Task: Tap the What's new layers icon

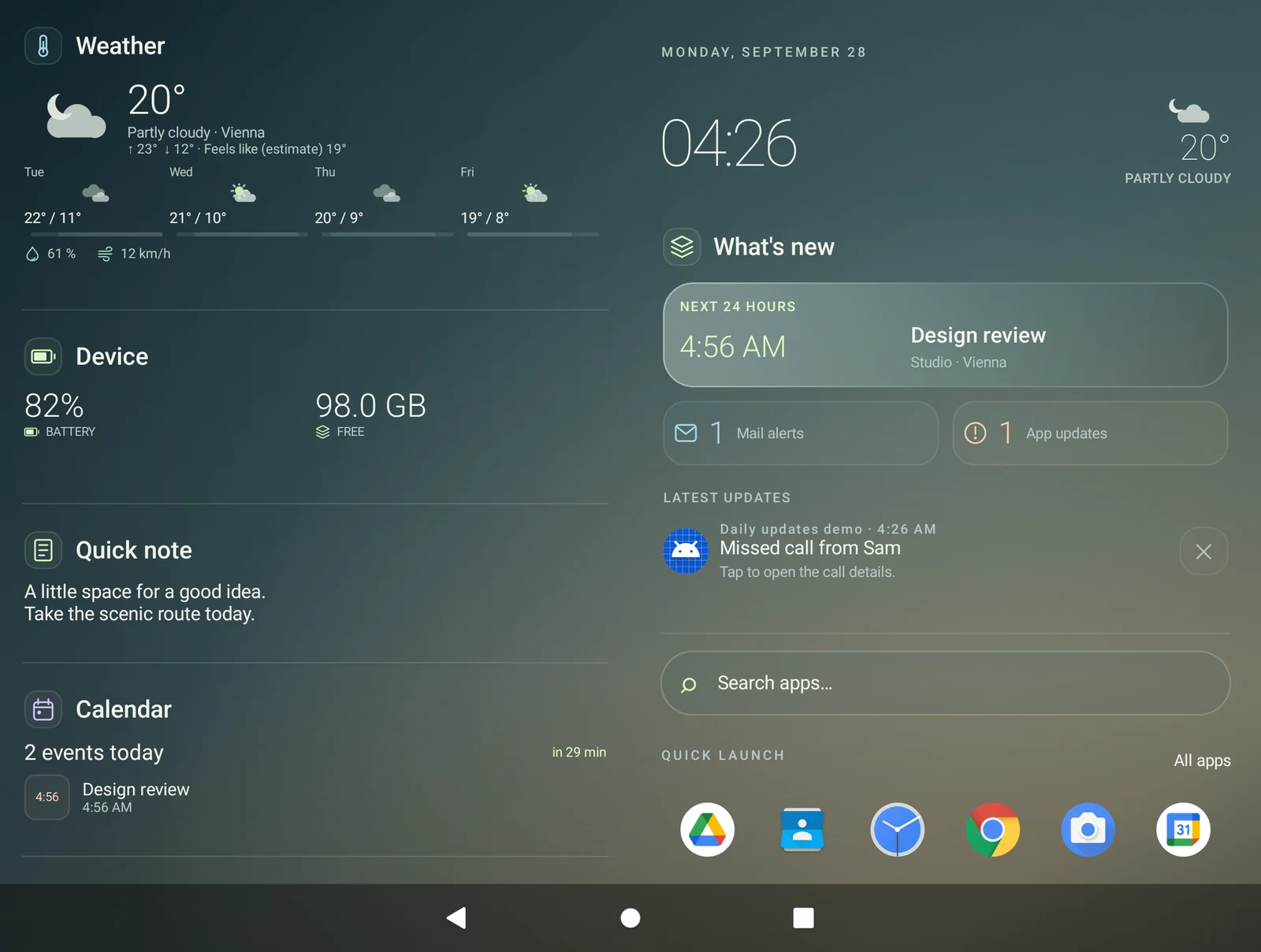Action: (x=683, y=247)
